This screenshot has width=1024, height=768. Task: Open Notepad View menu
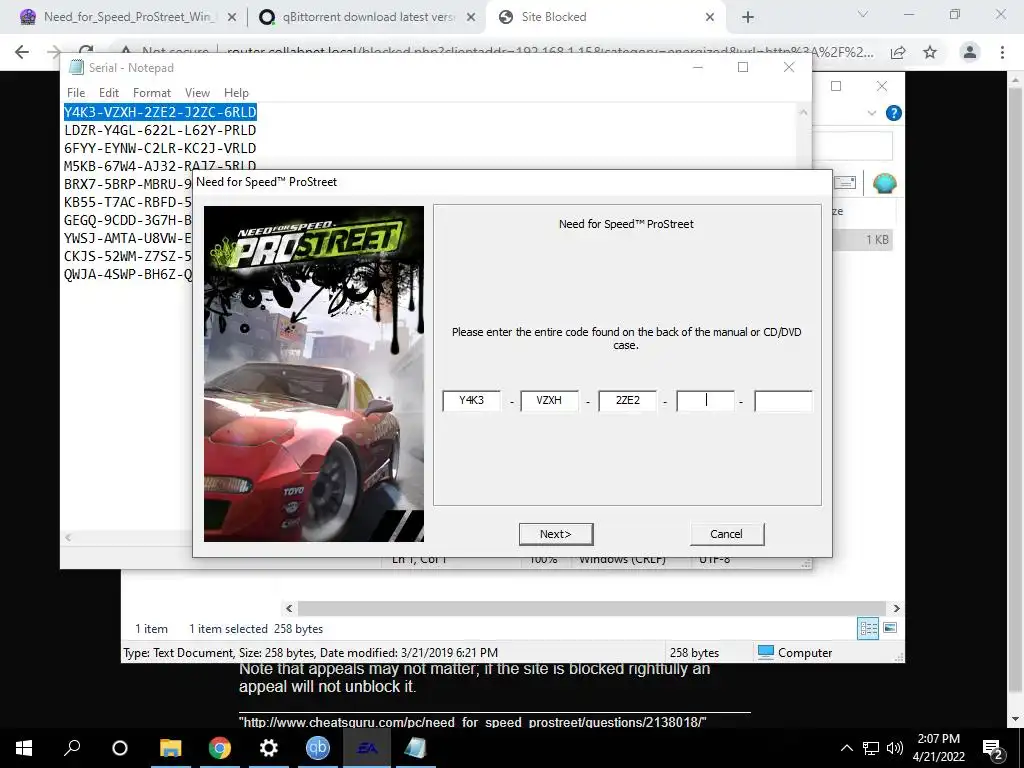(x=197, y=93)
